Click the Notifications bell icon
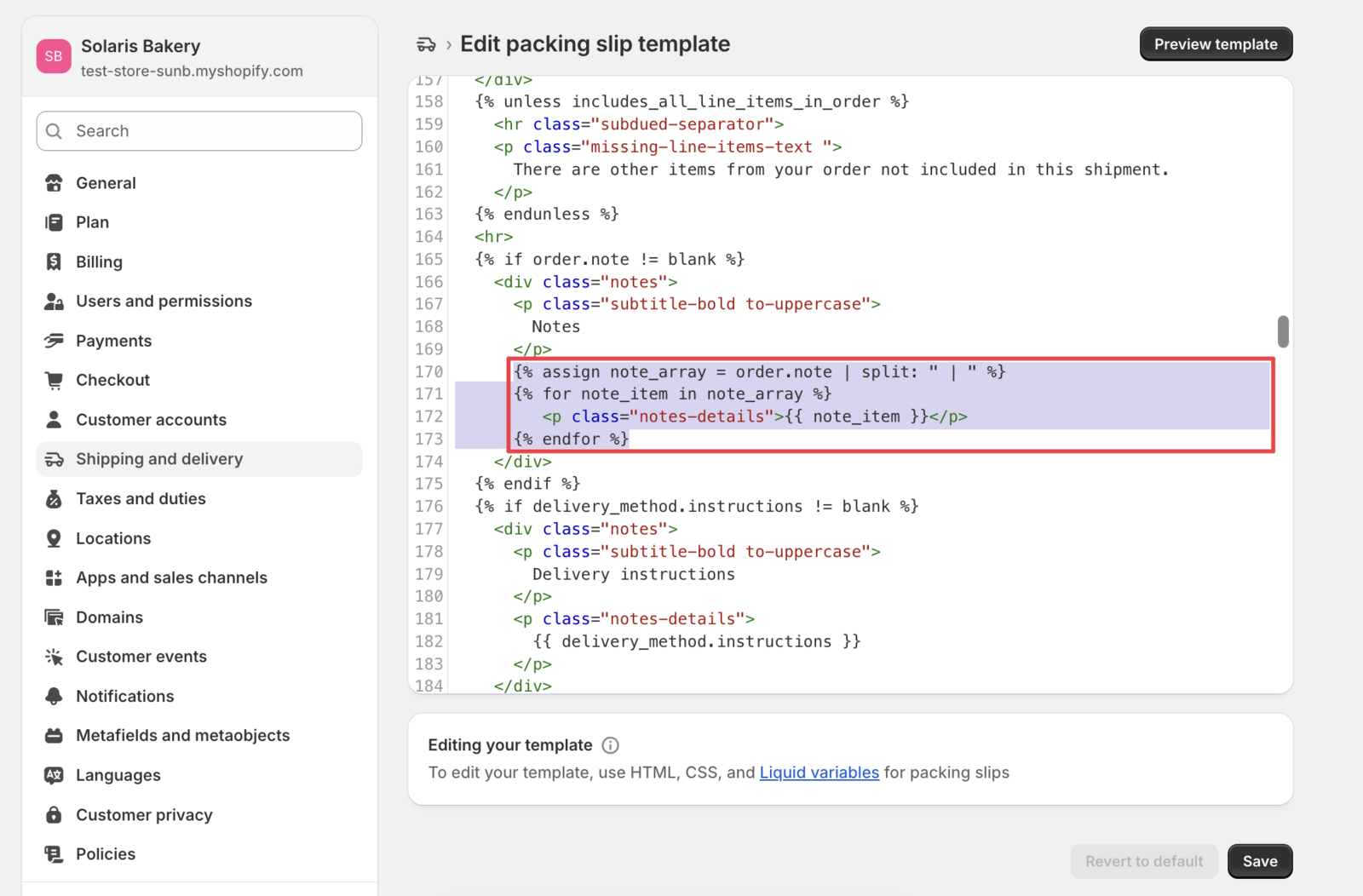Viewport: 1363px width, 896px height. pos(54,696)
